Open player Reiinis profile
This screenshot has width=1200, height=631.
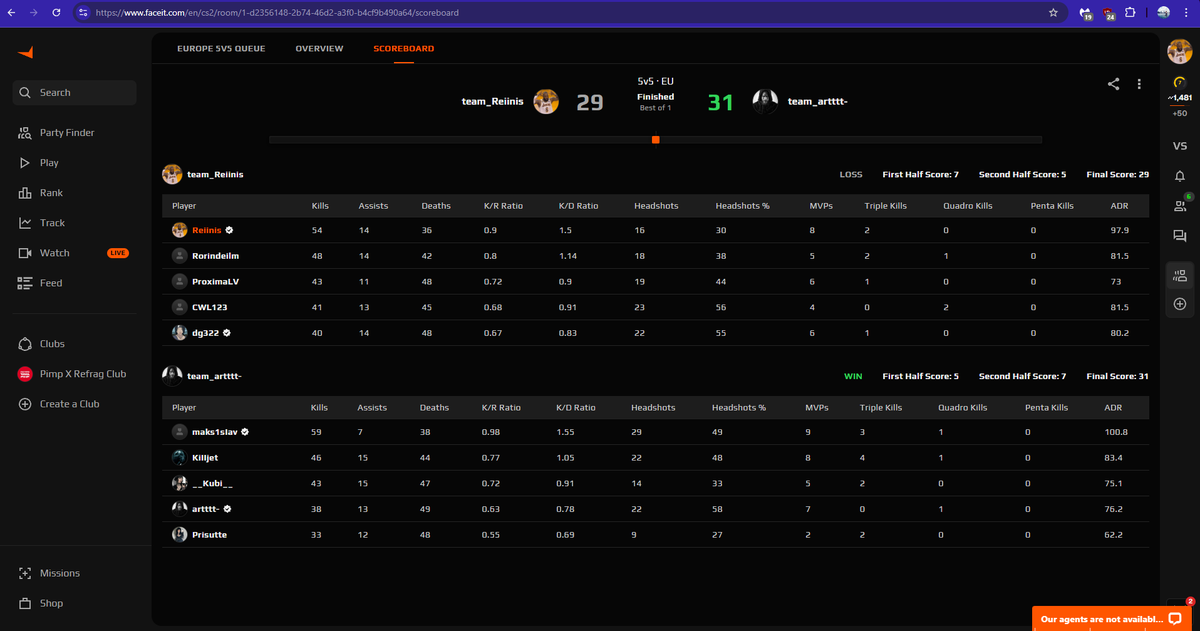coord(205,230)
